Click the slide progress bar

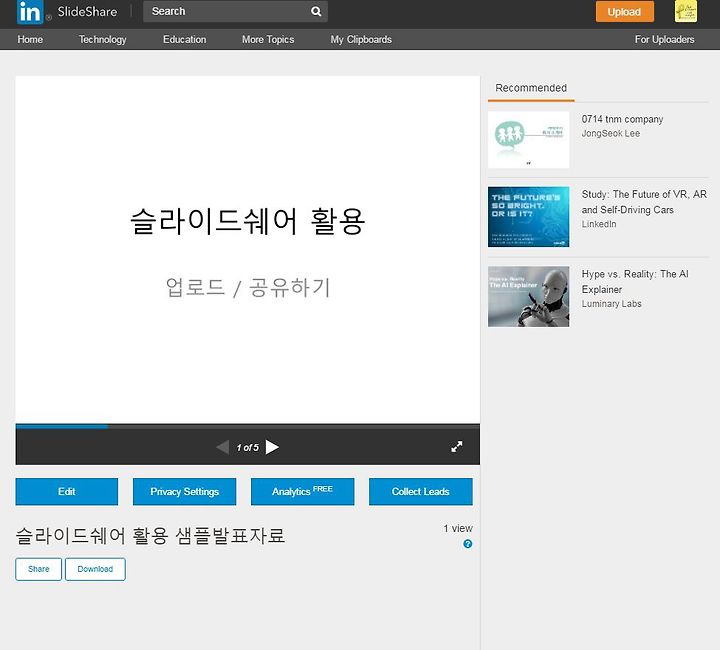coord(248,426)
